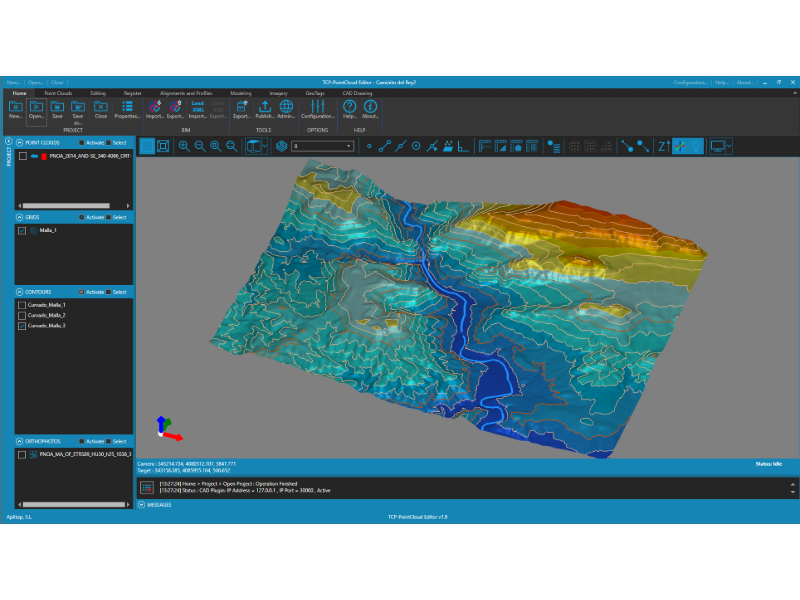800x600 pixels.
Task: Uncheck the Malla_1 grid checkbox
Action: tap(22, 231)
